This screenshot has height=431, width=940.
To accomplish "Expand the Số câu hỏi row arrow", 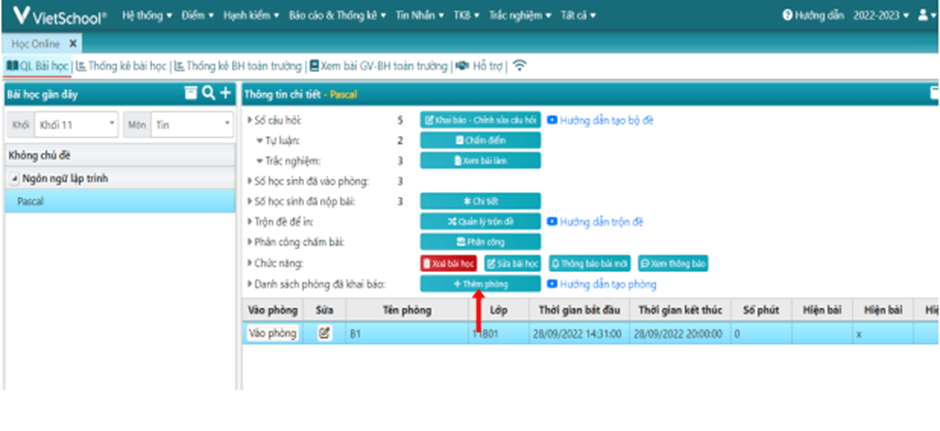I will pos(250,120).
